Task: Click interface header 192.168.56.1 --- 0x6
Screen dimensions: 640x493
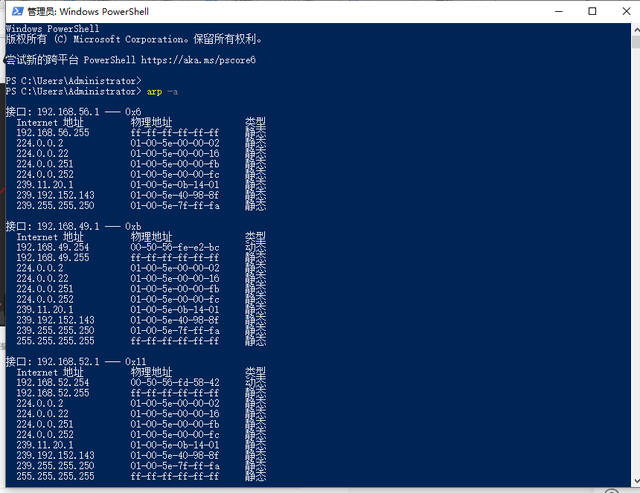Action: coord(73,112)
